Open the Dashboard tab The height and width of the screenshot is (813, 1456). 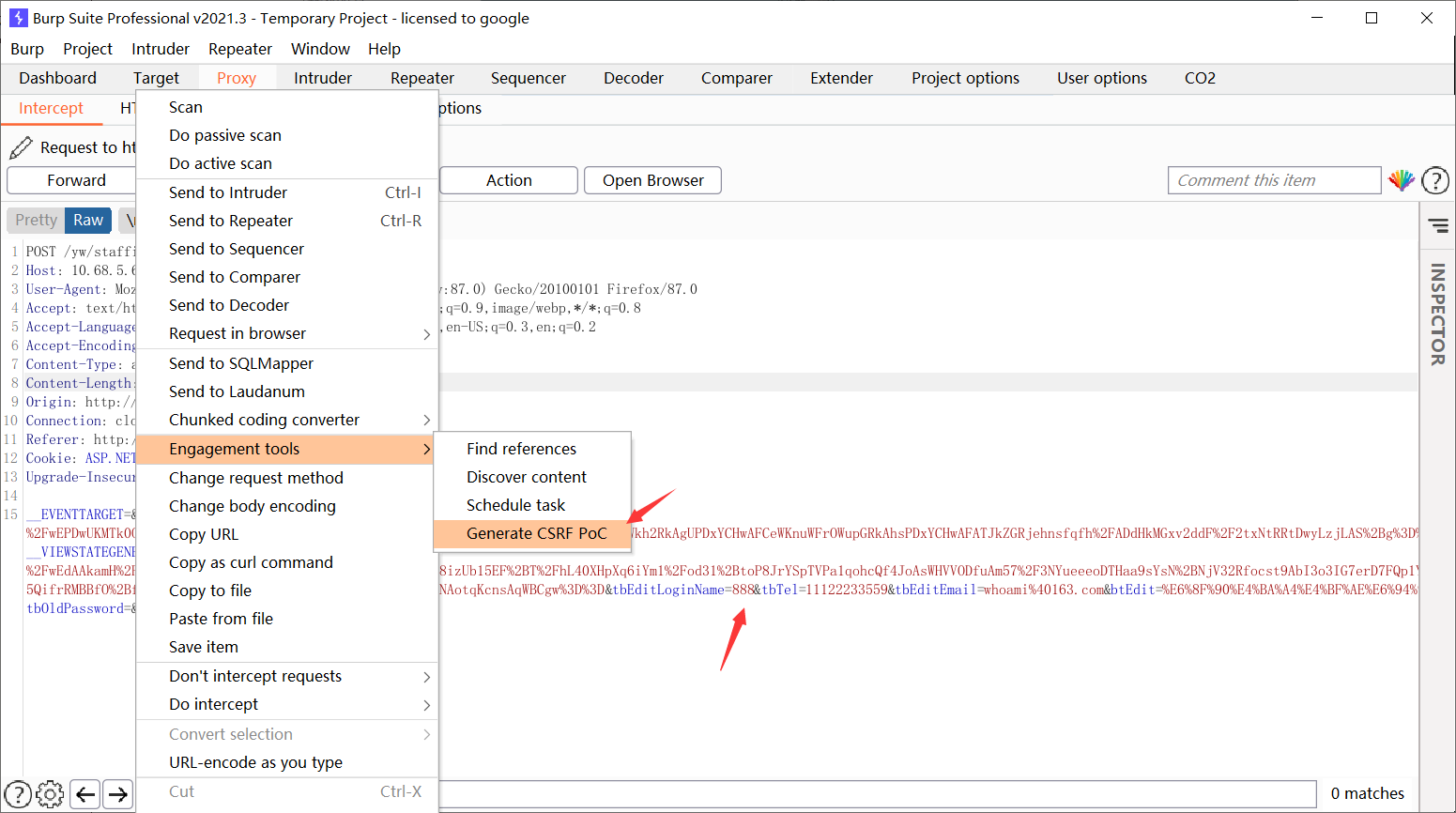(57, 78)
